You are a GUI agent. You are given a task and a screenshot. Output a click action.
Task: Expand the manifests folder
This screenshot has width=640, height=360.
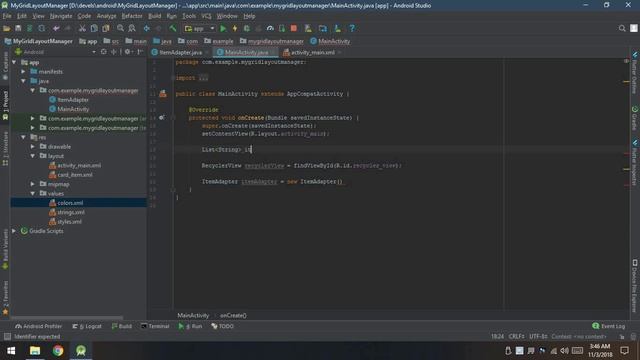23,72
